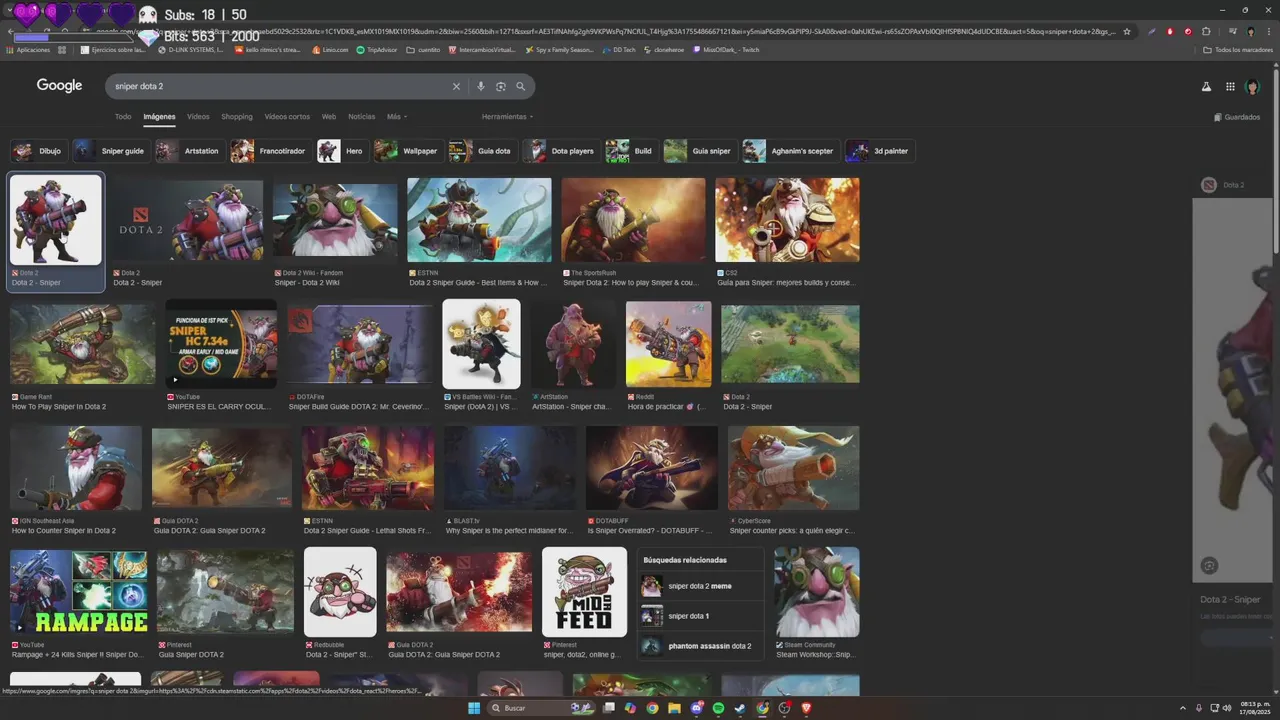Open Discord from the taskbar
Screen dimensions: 1280x720
[696, 708]
